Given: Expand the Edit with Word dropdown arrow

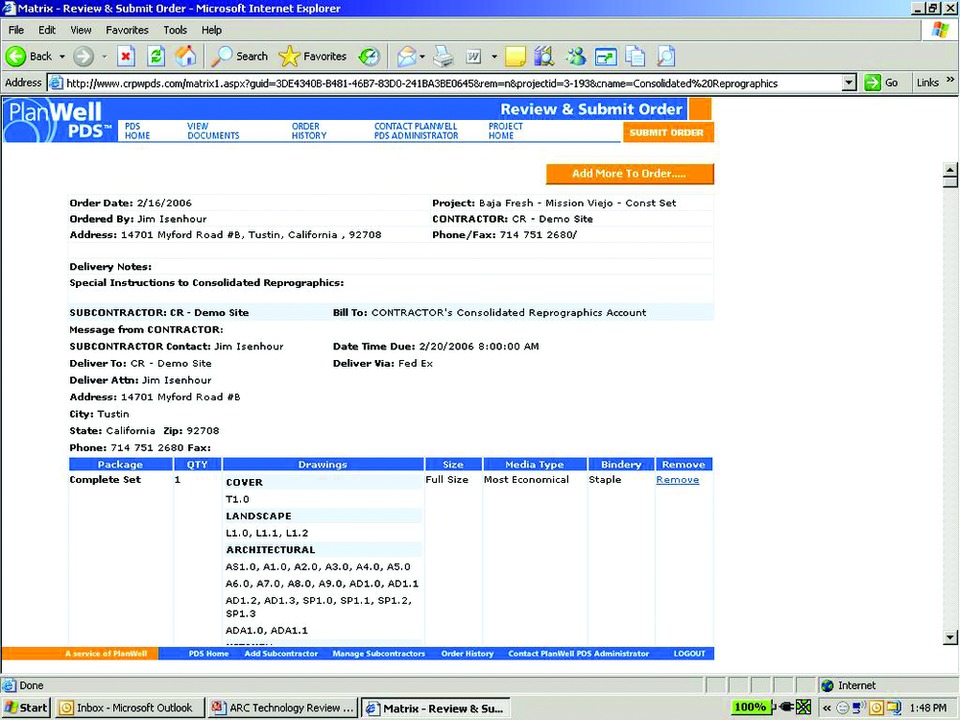Looking at the screenshot, I should point(494,57).
